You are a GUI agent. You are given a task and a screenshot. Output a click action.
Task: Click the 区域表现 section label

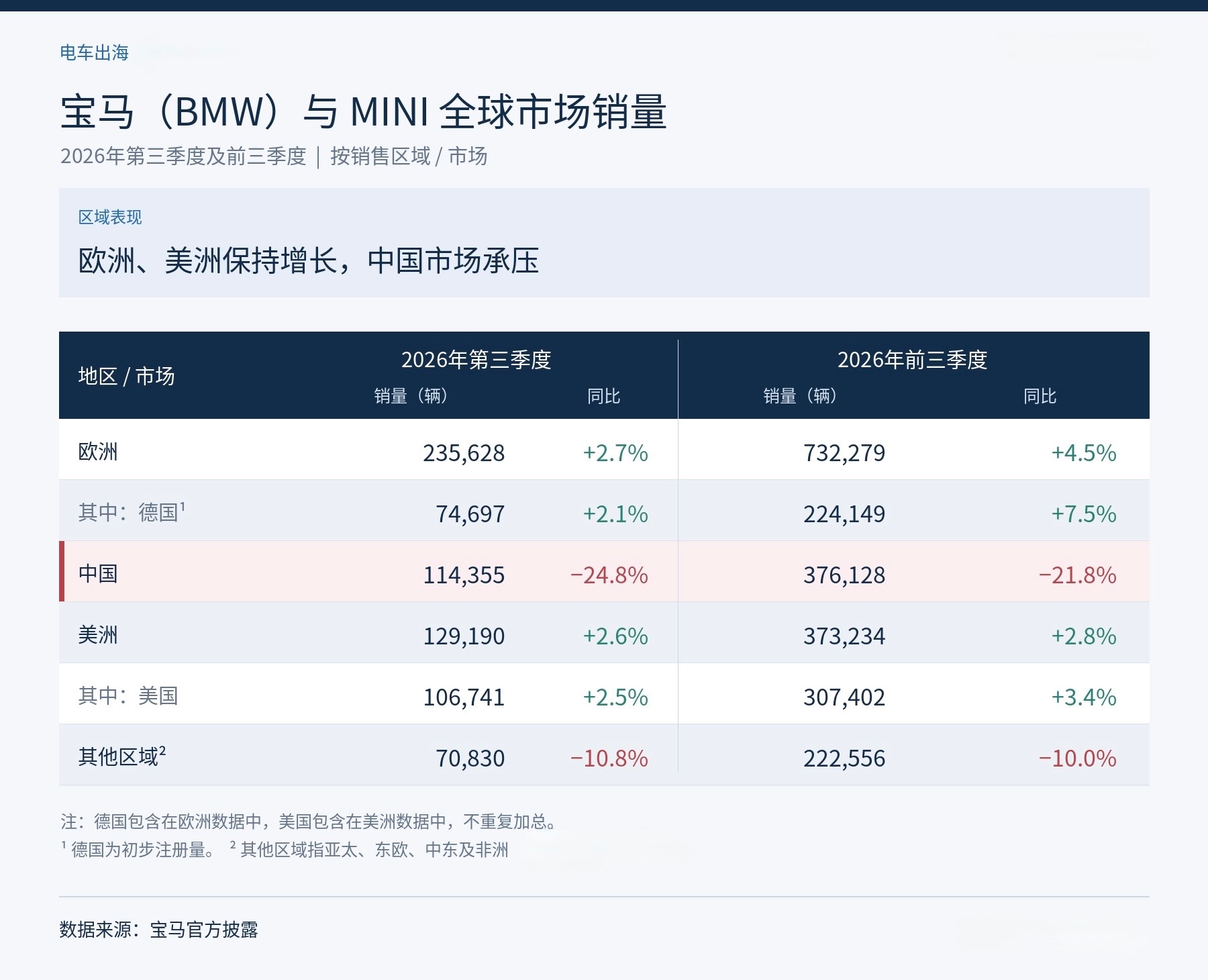(x=110, y=217)
